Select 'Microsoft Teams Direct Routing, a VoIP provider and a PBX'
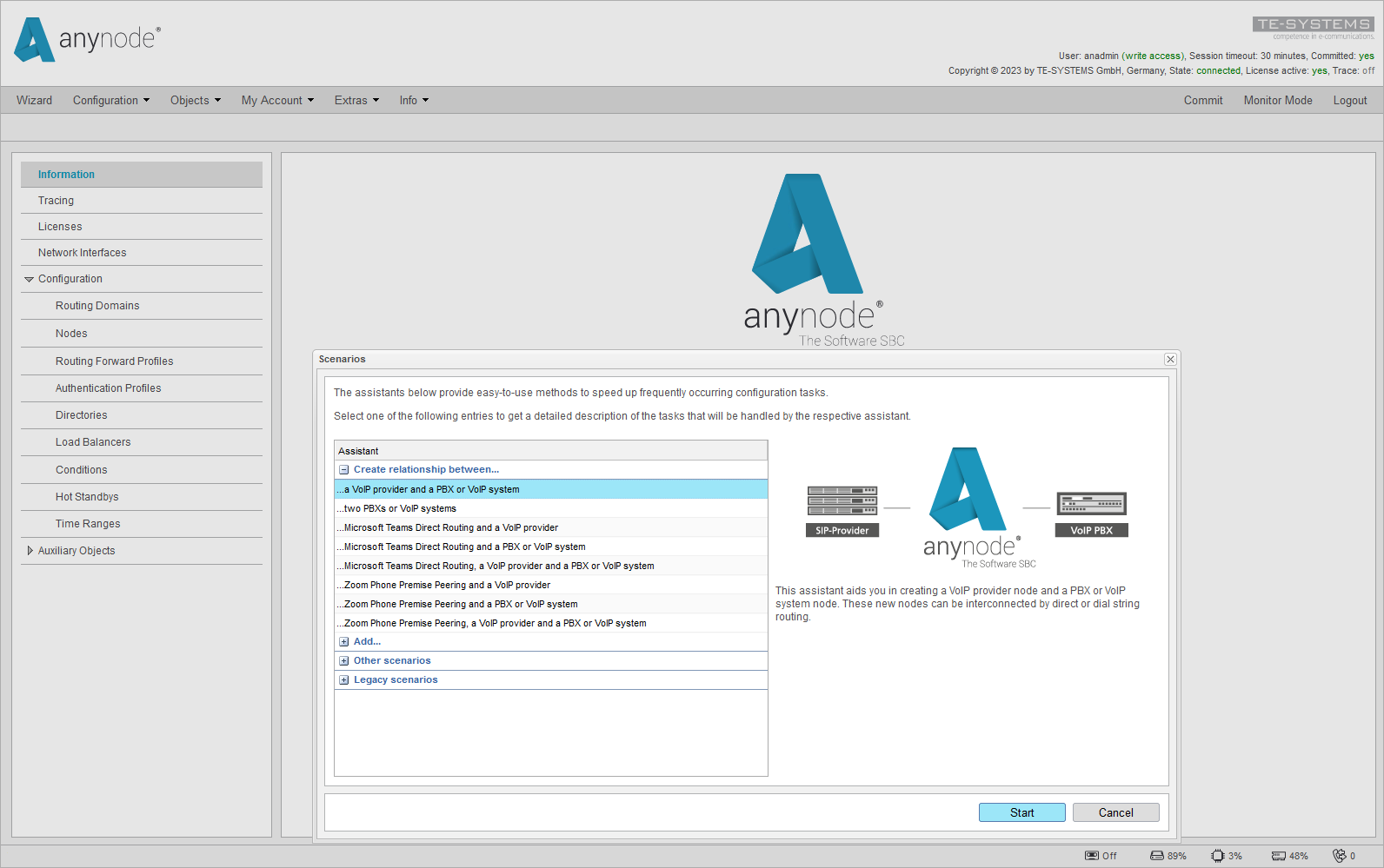 coord(551,566)
